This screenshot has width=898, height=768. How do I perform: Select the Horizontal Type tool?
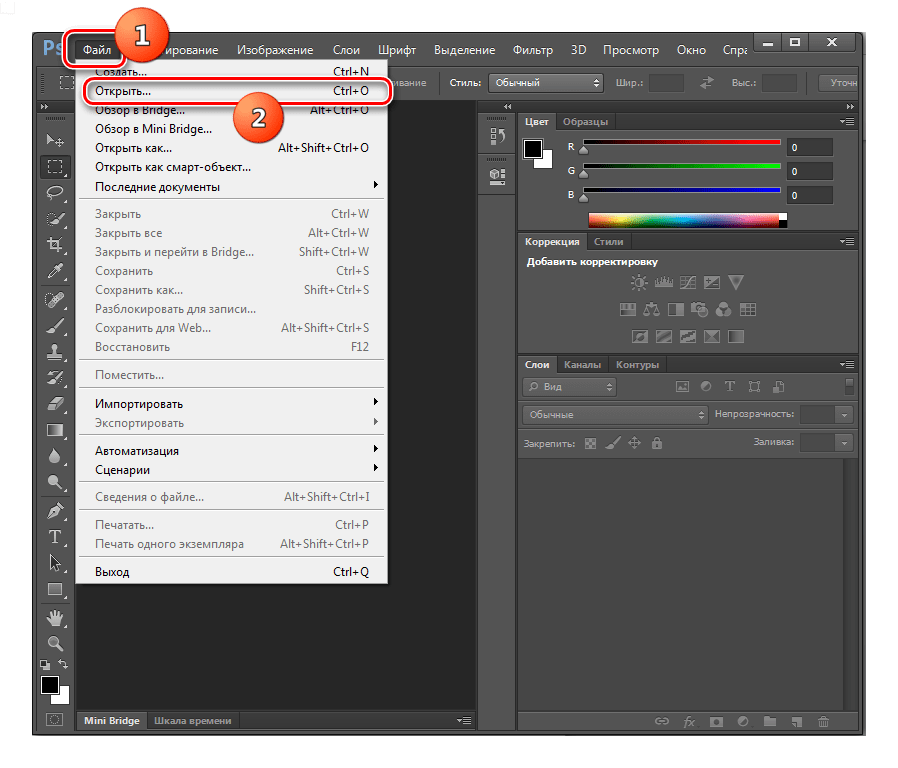coord(55,537)
